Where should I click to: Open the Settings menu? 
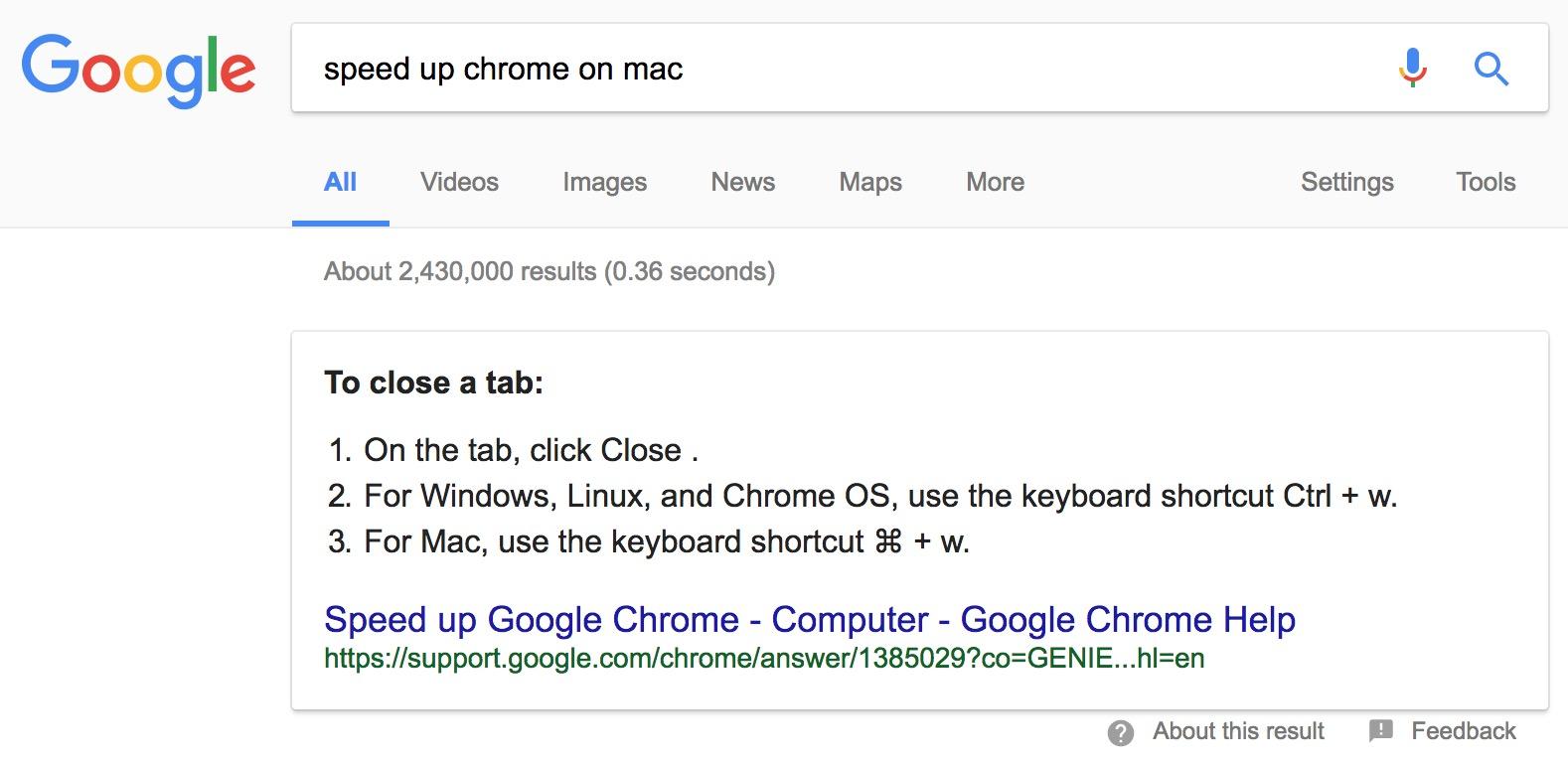(x=1346, y=182)
